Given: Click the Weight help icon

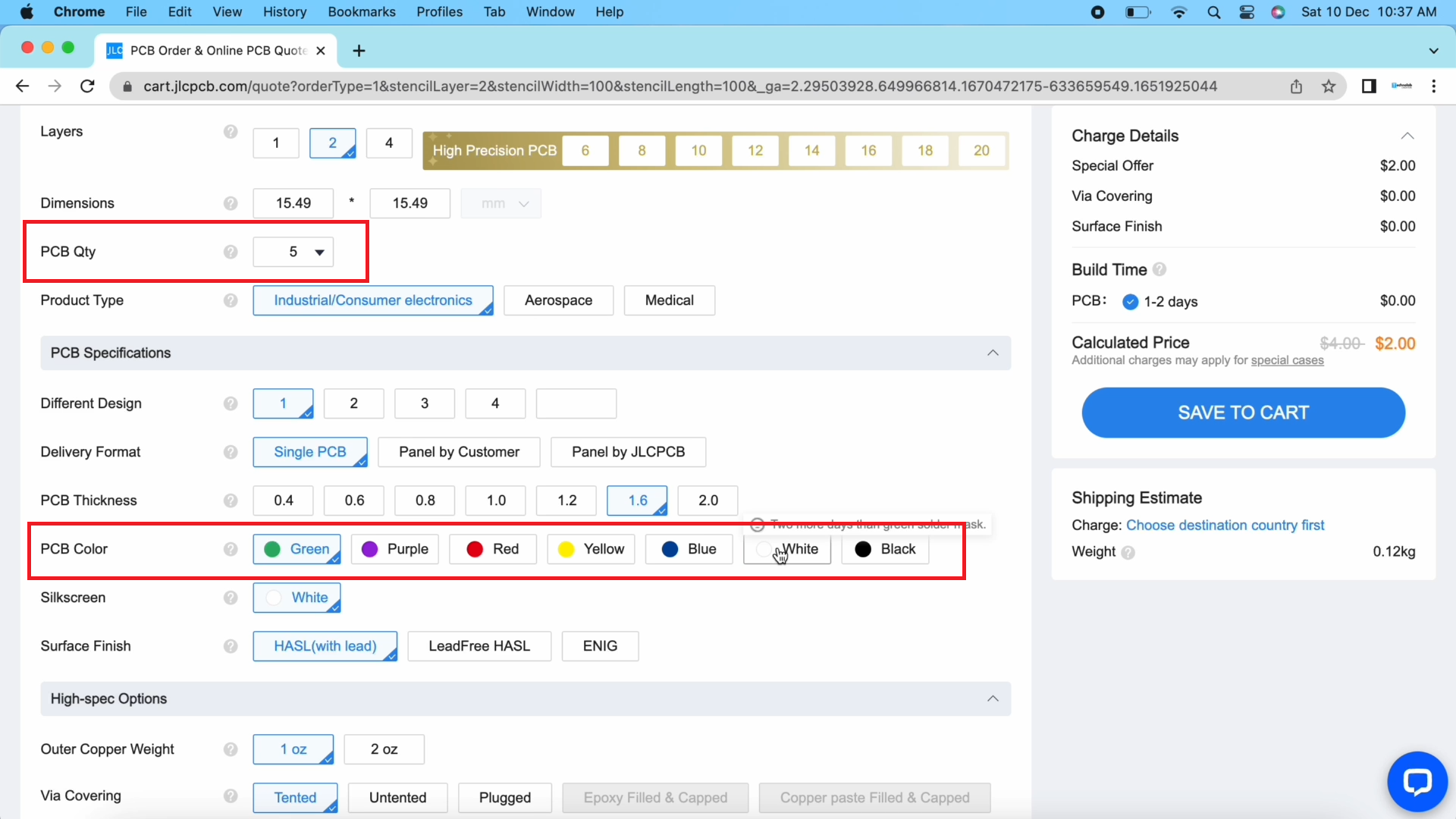Looking at the screenshot, I should pos(1128,553).
